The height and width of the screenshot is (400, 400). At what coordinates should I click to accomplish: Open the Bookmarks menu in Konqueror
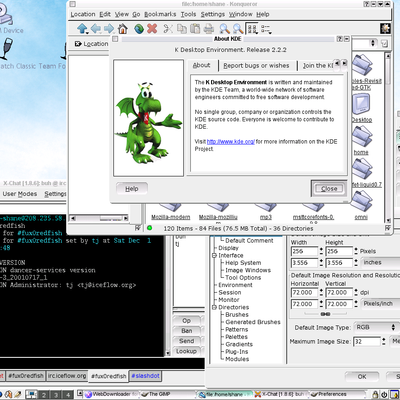coord(160,14)
